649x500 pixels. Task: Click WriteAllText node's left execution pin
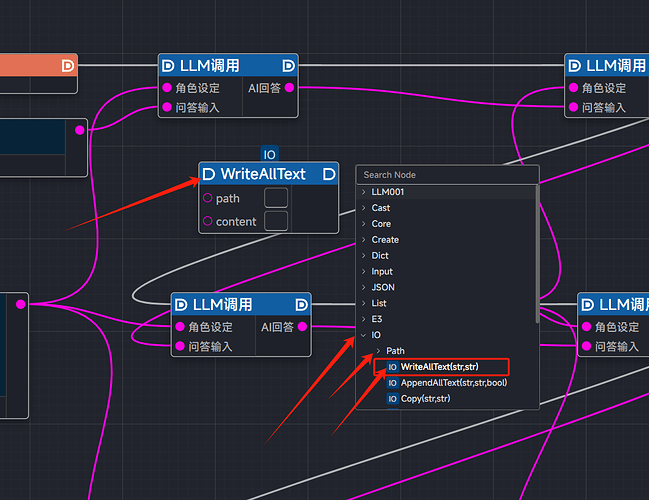(x=208, y=174)
